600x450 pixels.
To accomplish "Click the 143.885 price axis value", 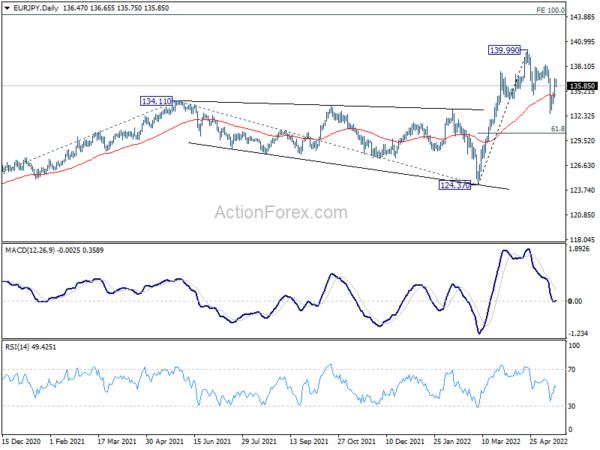I will point(582,17).
